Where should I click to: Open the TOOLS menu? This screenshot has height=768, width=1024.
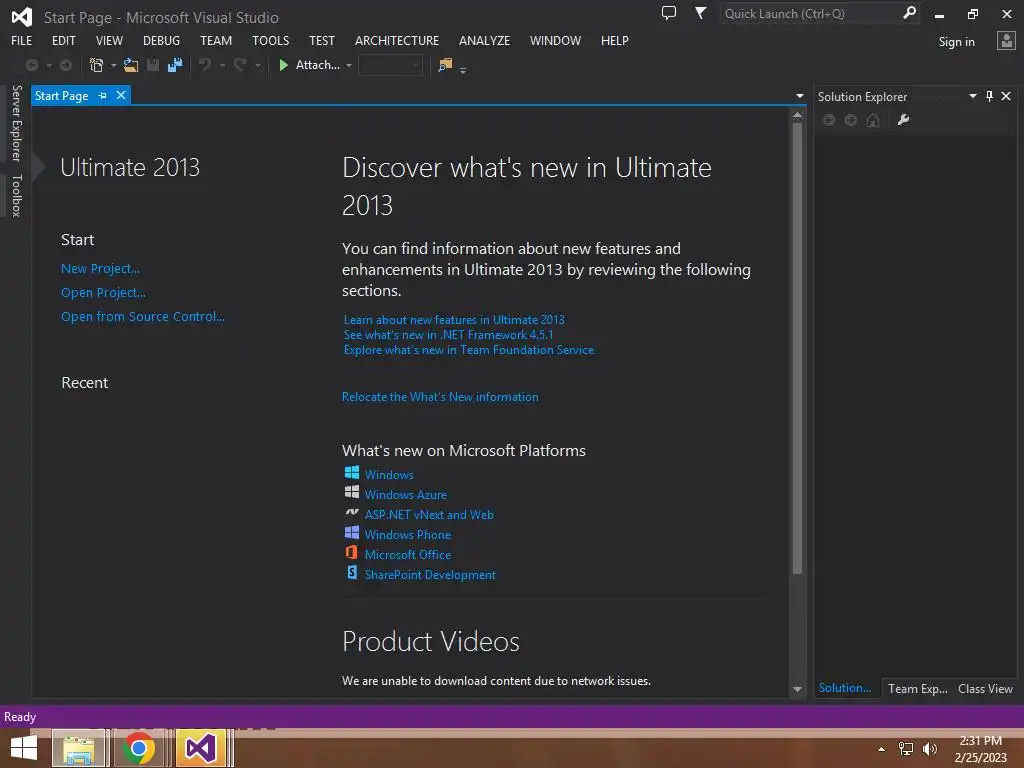(x=270, y=40)
